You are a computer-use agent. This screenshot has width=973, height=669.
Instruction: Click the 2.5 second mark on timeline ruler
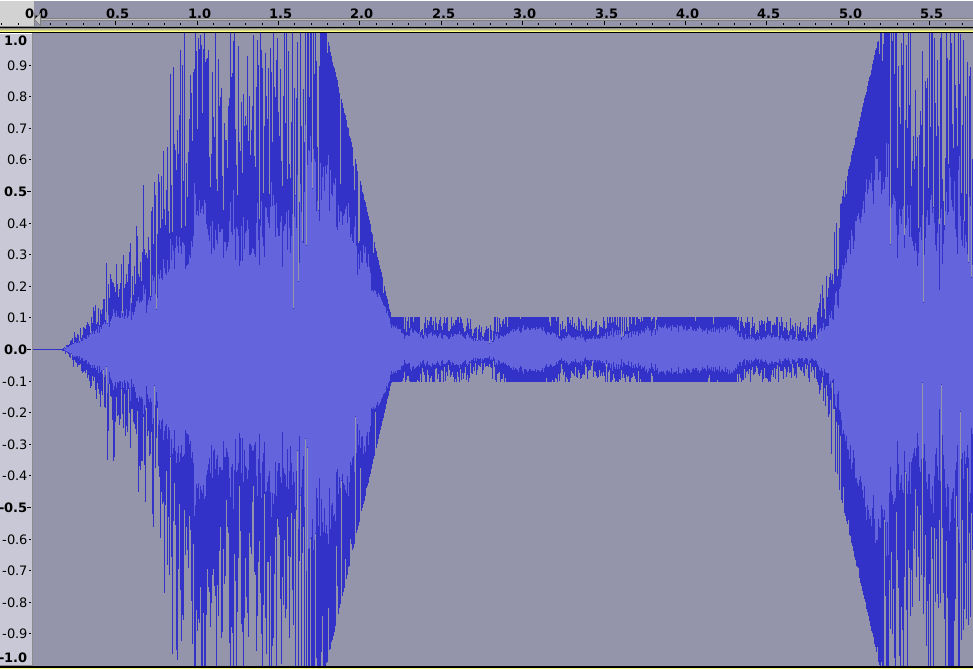click(x=443, y=14)
